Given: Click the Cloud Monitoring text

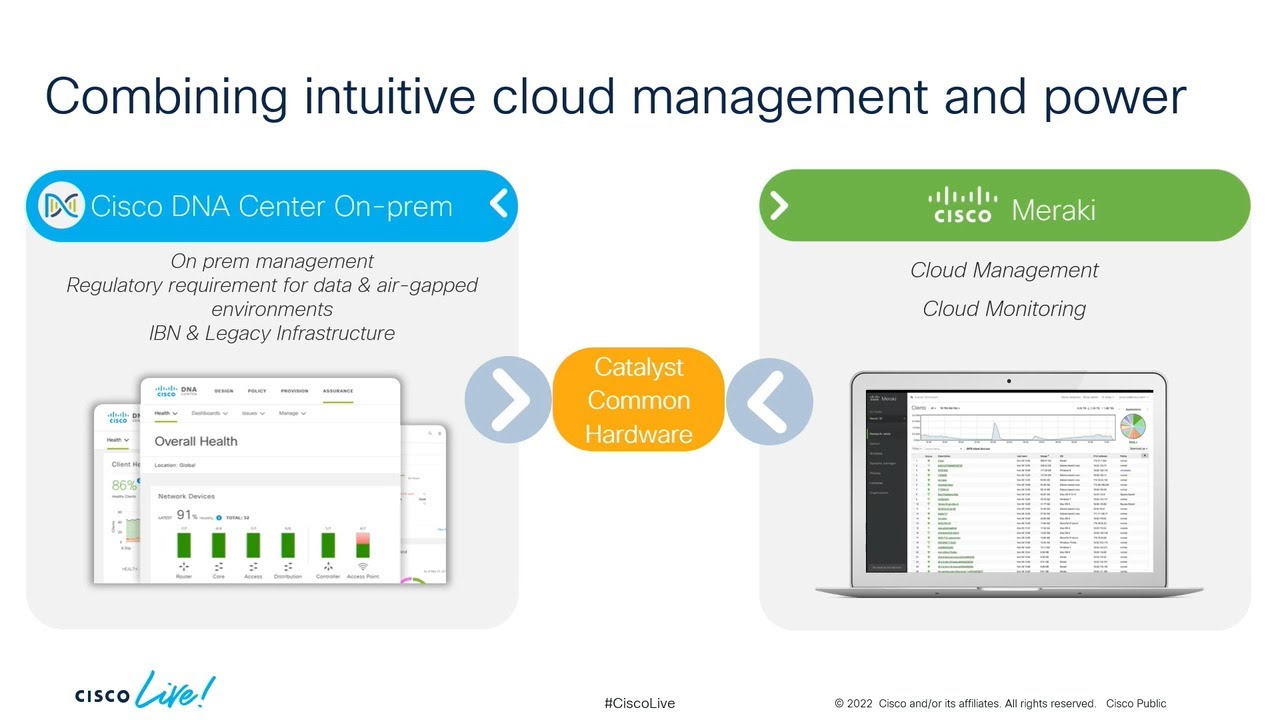Looking at the screenshot, I should point(1004,308).
